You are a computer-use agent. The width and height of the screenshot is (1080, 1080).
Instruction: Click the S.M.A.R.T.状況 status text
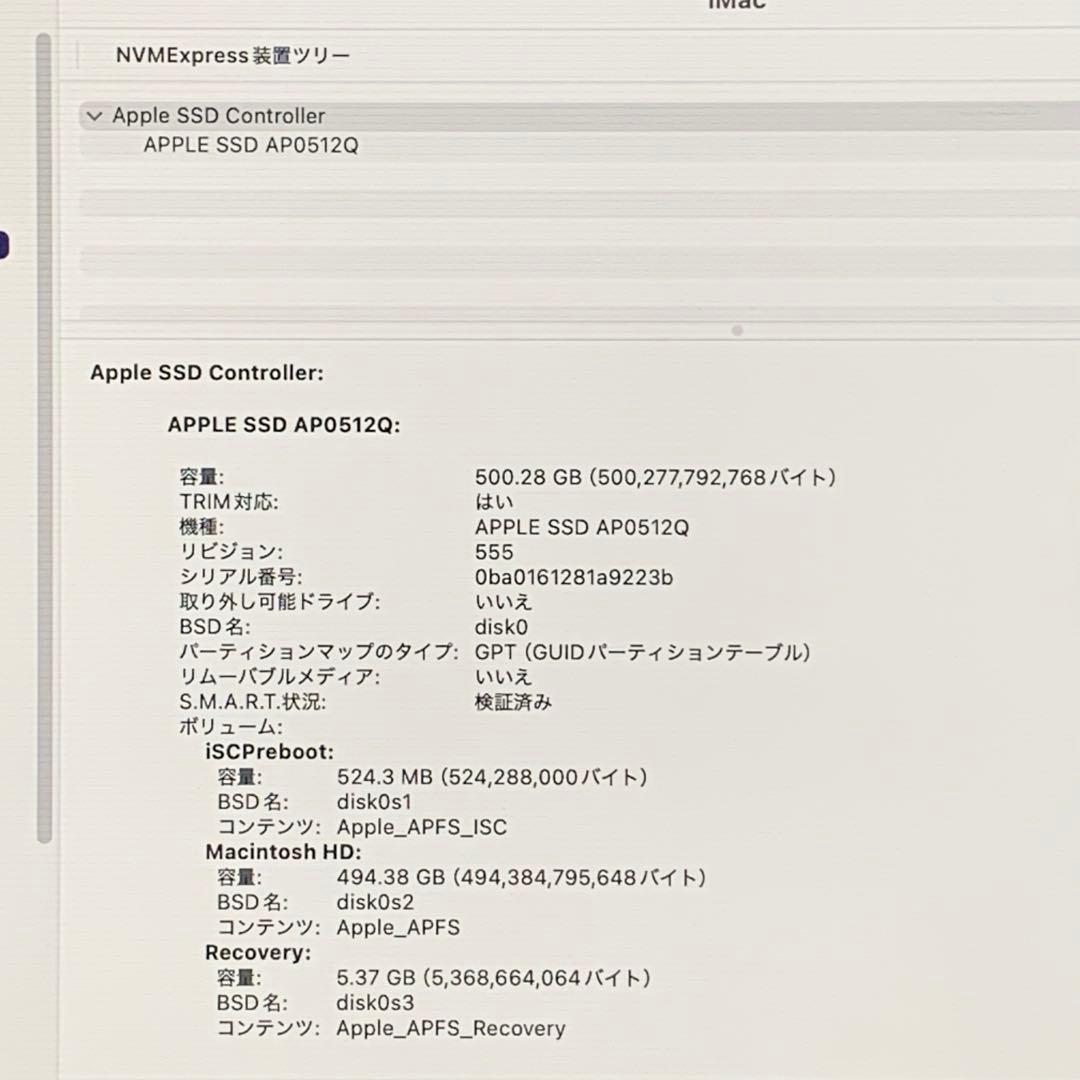pos(511,702)
